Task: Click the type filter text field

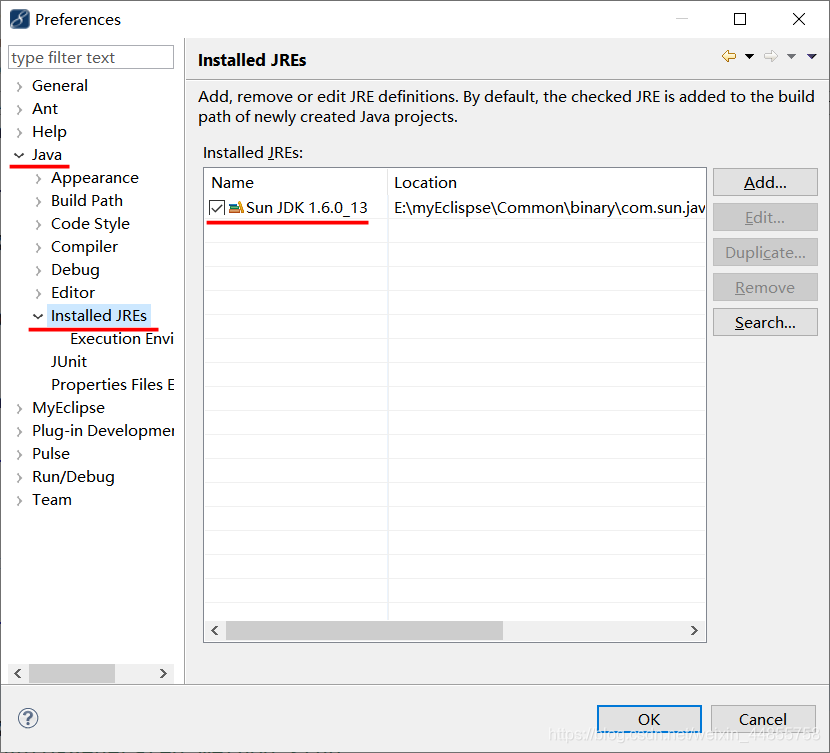Action: click(x=91, y=57)
